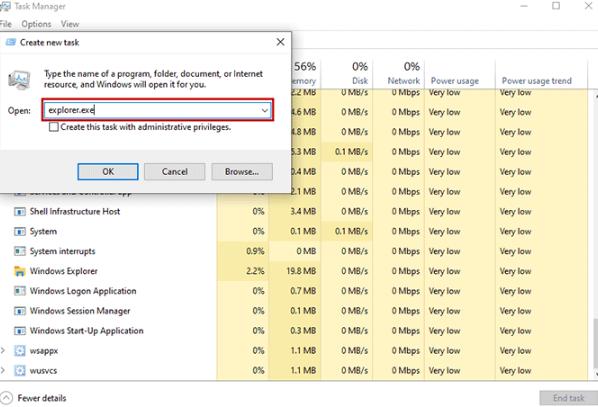
Task: Select the wusvcs process name
Action: click(x=43, y=371)
